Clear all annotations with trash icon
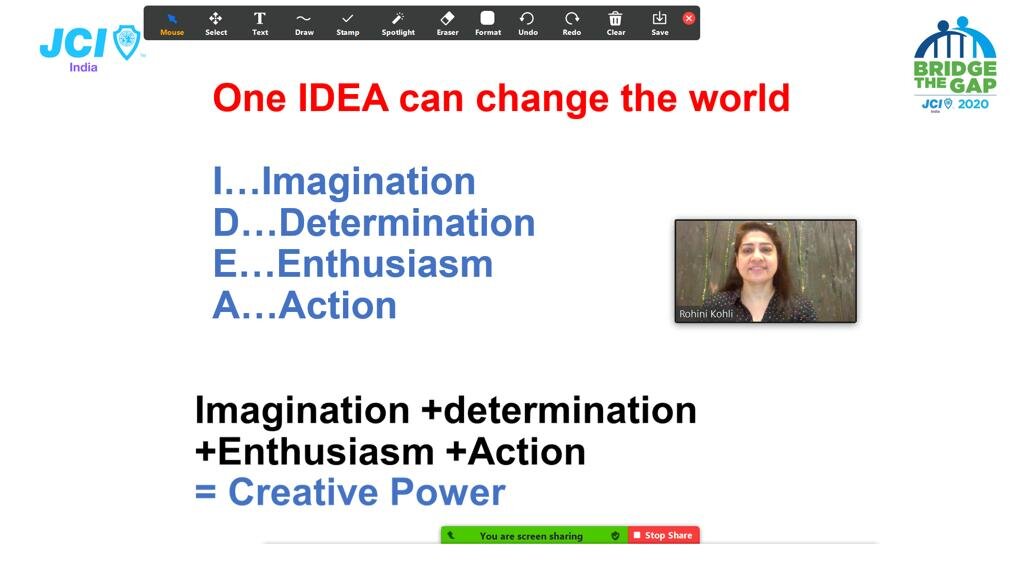1024x576 pixels. point(615,24)
